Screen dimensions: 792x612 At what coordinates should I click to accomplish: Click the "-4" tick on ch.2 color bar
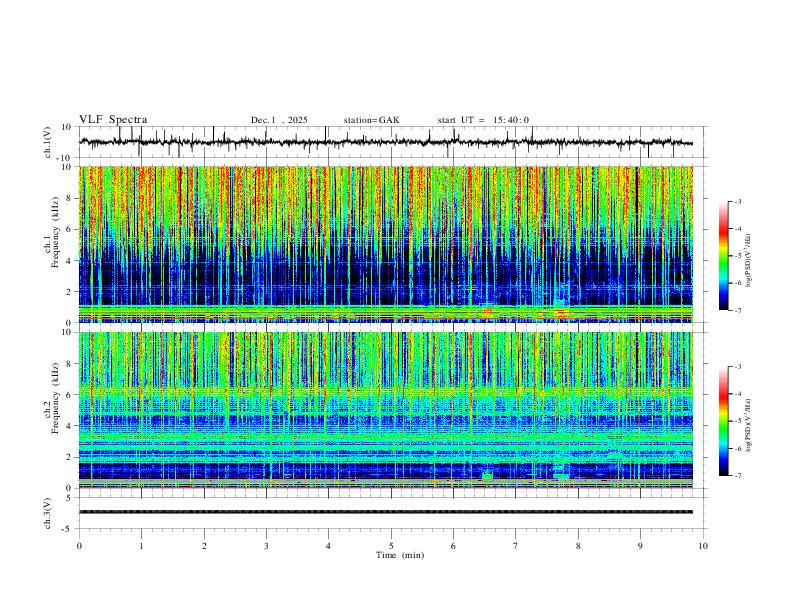(x=737, y=394)
